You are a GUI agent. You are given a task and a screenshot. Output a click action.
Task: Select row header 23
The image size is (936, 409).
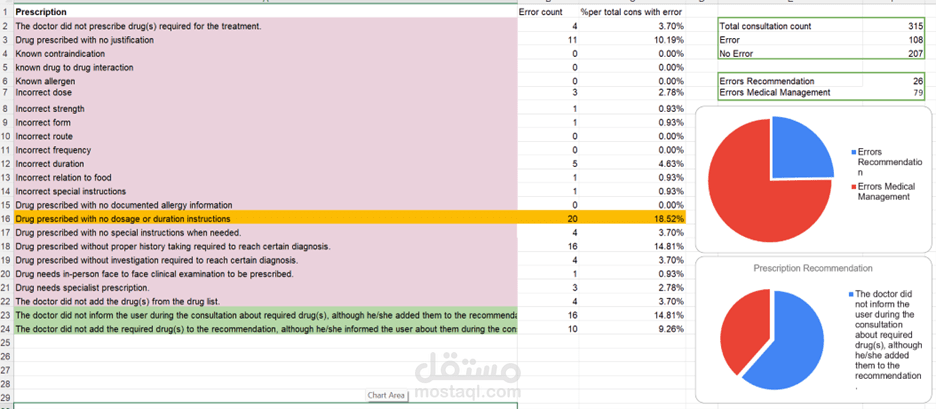(6, 315)
